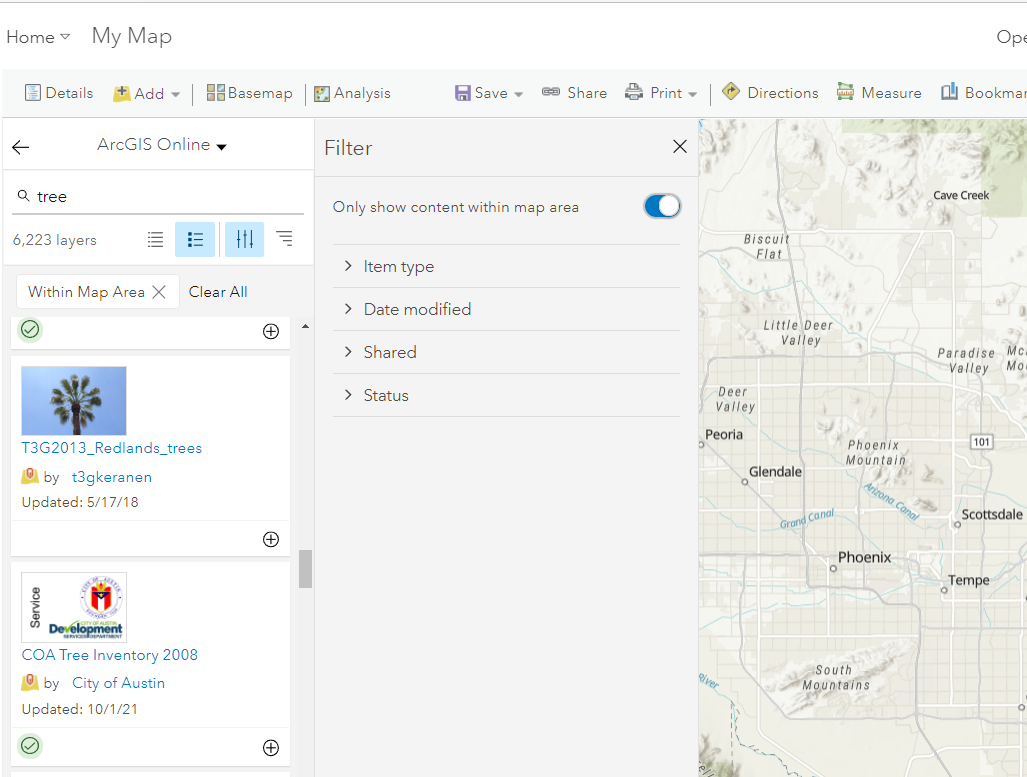Expand the Status filter section
This screenshot has height=777, width=1027.
[506, 396]
